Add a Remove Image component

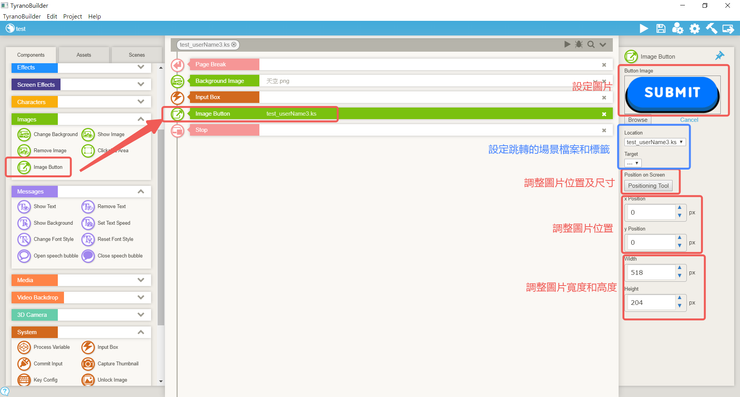pyautogui.click(x=42, y=151)
